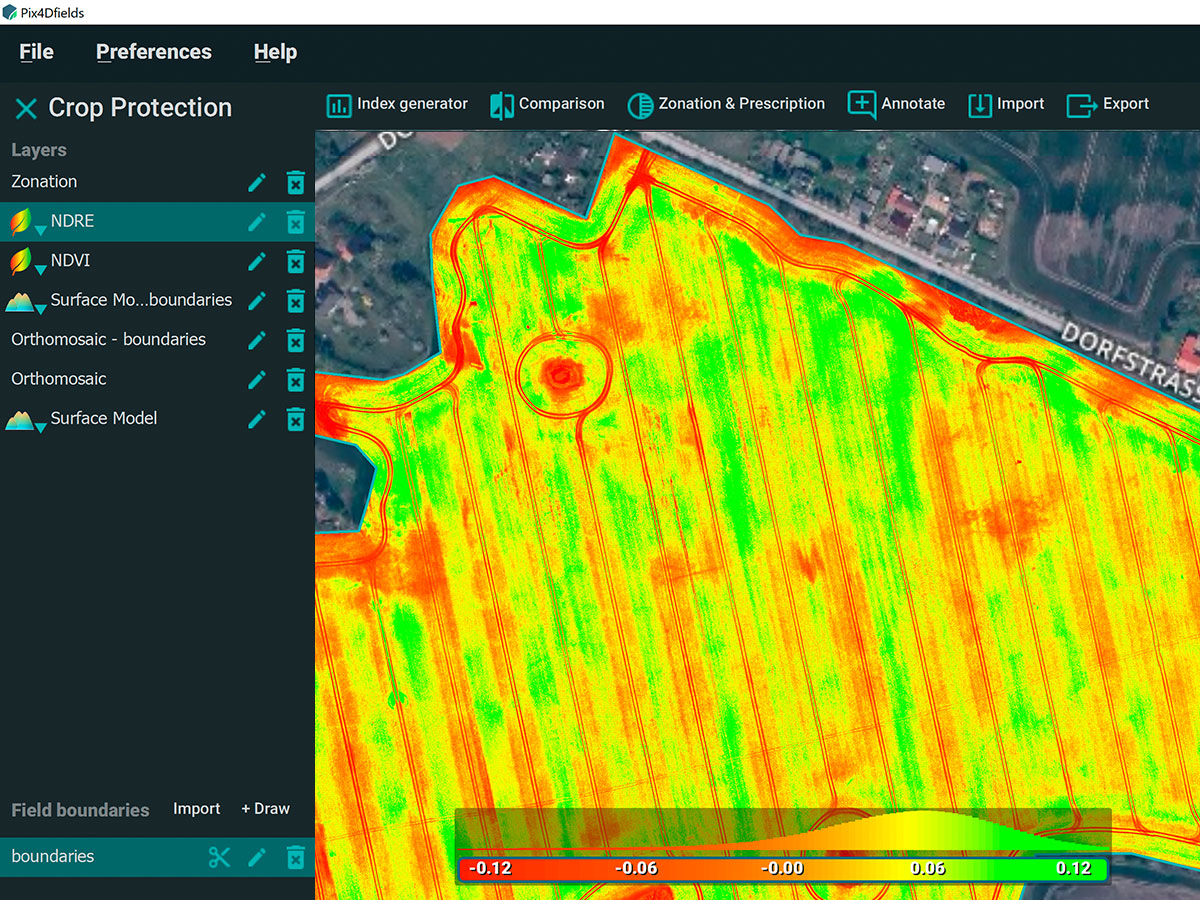This screenshot has width=1200, height=900.
Task: Delete the NDRE layer with trash icon
Action: click(x=295, y=222)
